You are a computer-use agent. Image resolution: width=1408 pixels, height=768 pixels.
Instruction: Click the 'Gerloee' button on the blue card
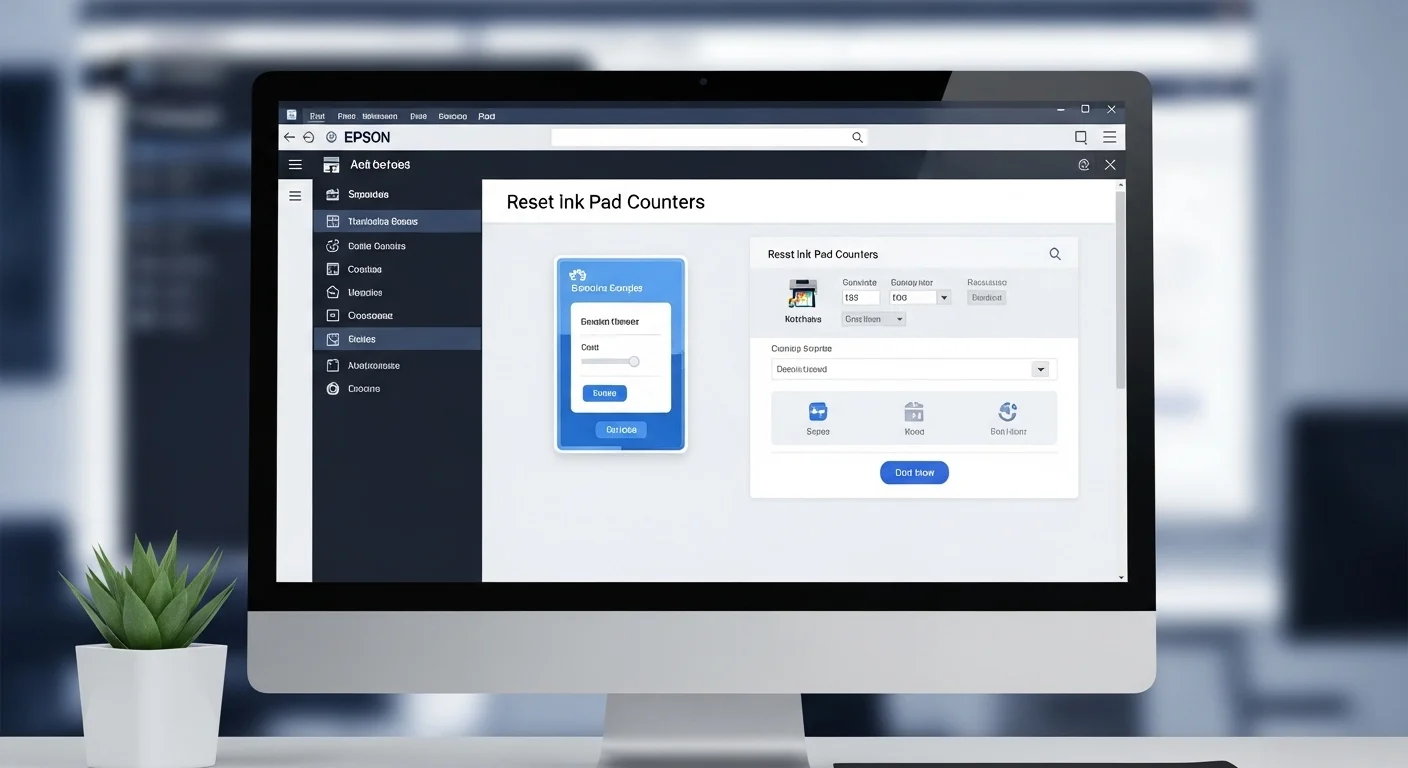[x=621, y=429]
